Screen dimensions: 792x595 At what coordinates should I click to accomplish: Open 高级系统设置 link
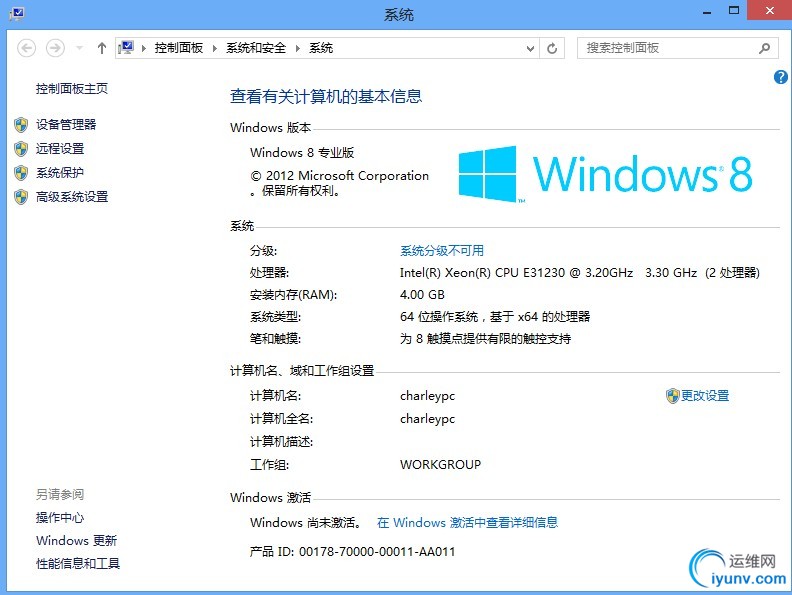click(72, 196)
